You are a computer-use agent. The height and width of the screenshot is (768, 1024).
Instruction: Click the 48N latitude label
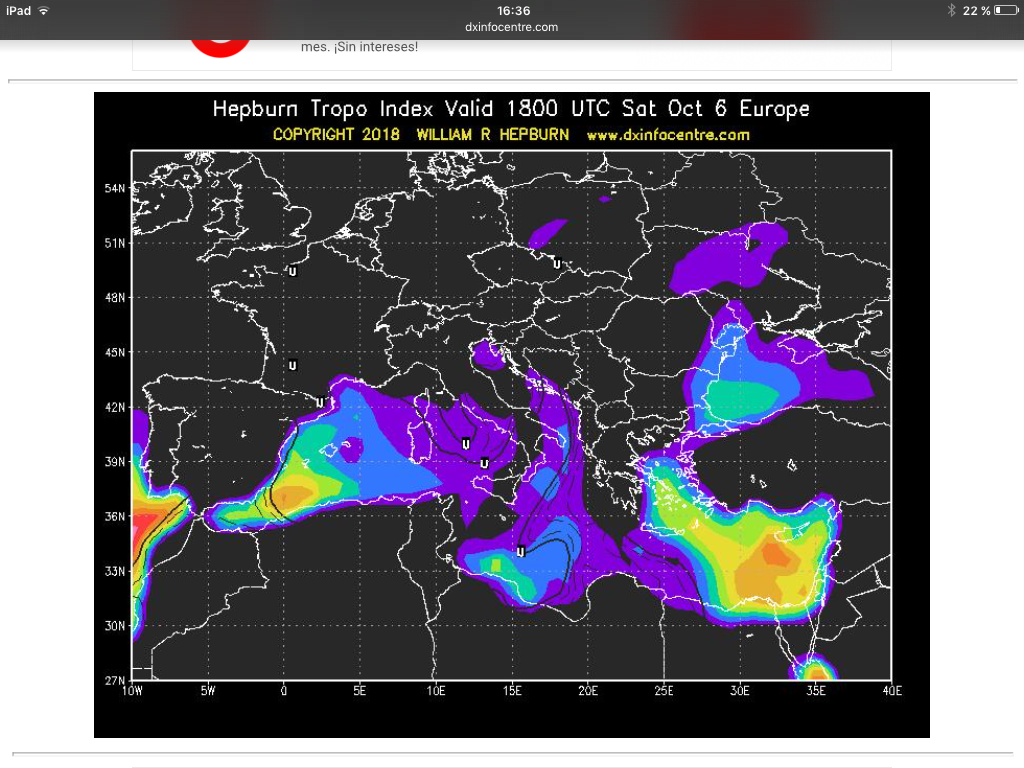114,298
